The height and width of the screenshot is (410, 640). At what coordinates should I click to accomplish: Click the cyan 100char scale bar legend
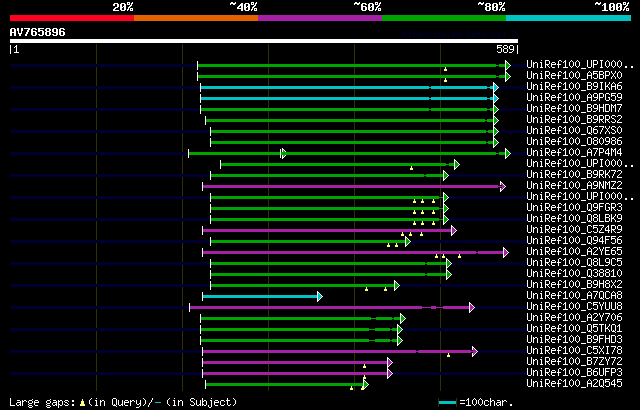tap(447, 403)
